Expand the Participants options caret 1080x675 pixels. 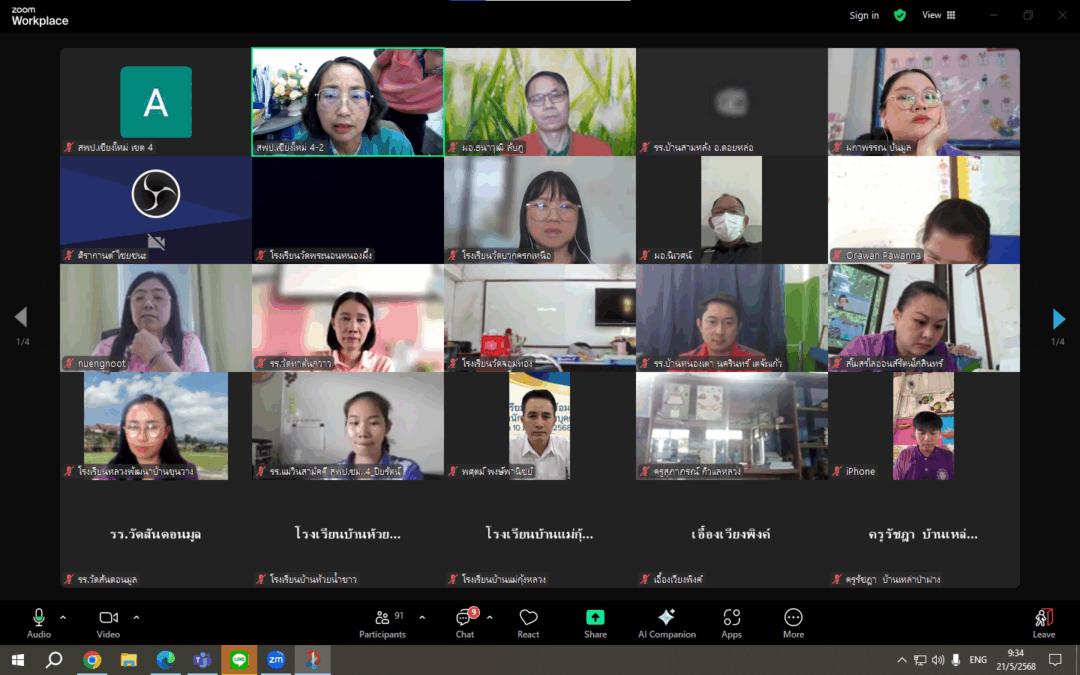pos(422,617)
